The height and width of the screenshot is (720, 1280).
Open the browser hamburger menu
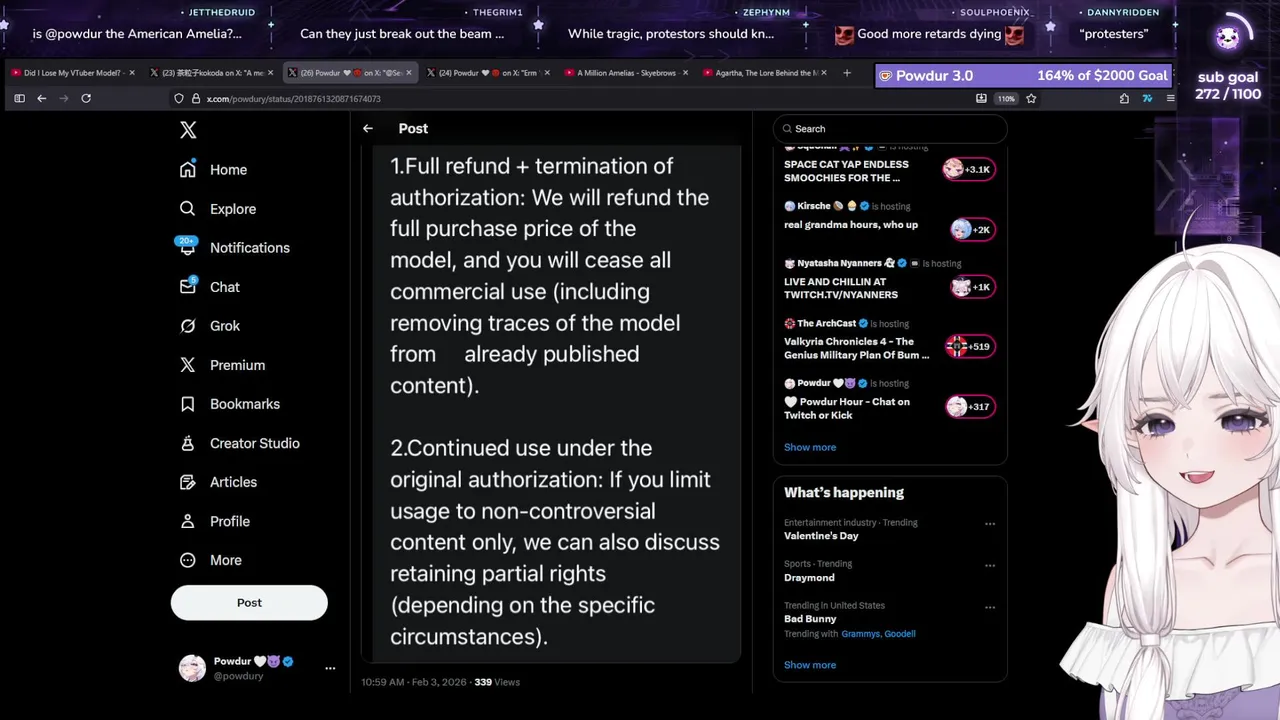pos(1169,98)
